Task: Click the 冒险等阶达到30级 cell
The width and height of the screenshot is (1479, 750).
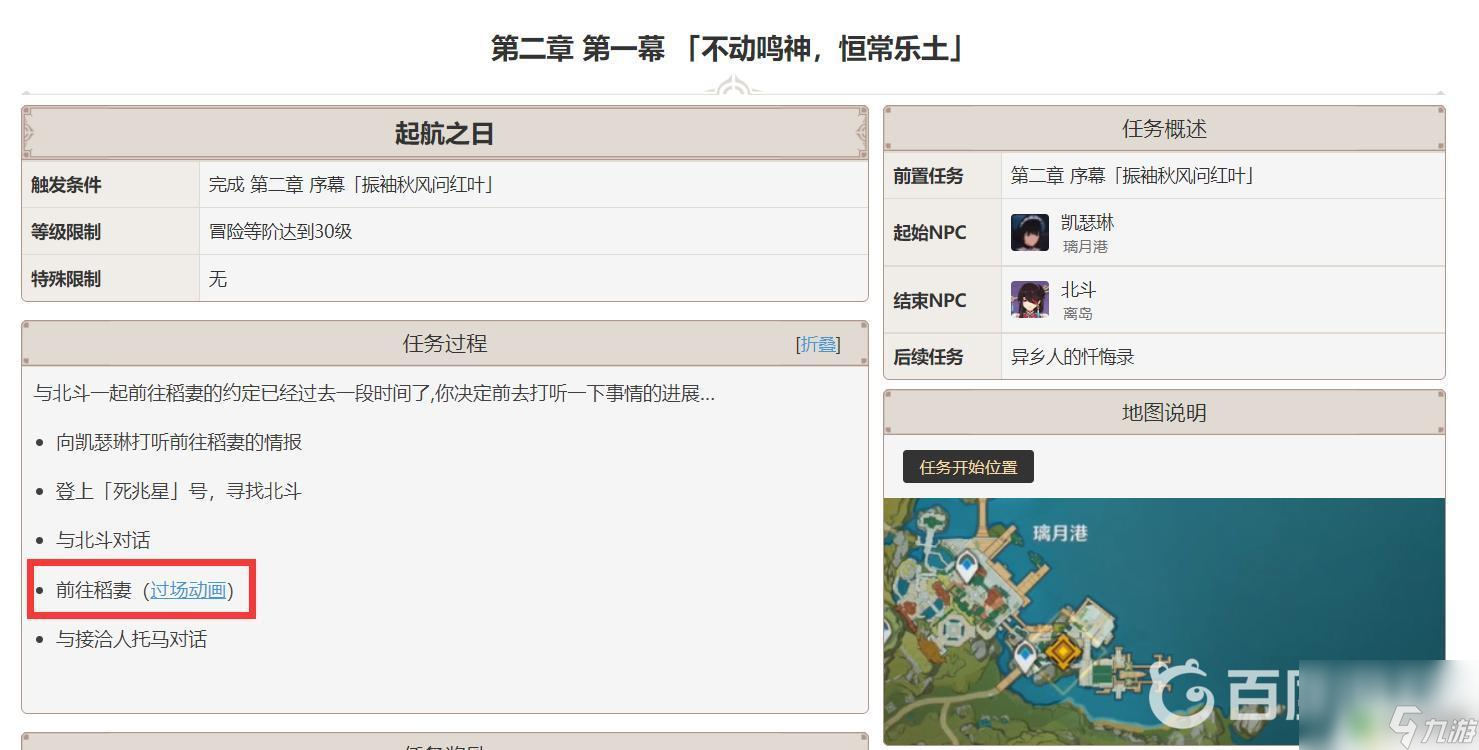Action: pos(533,231)
